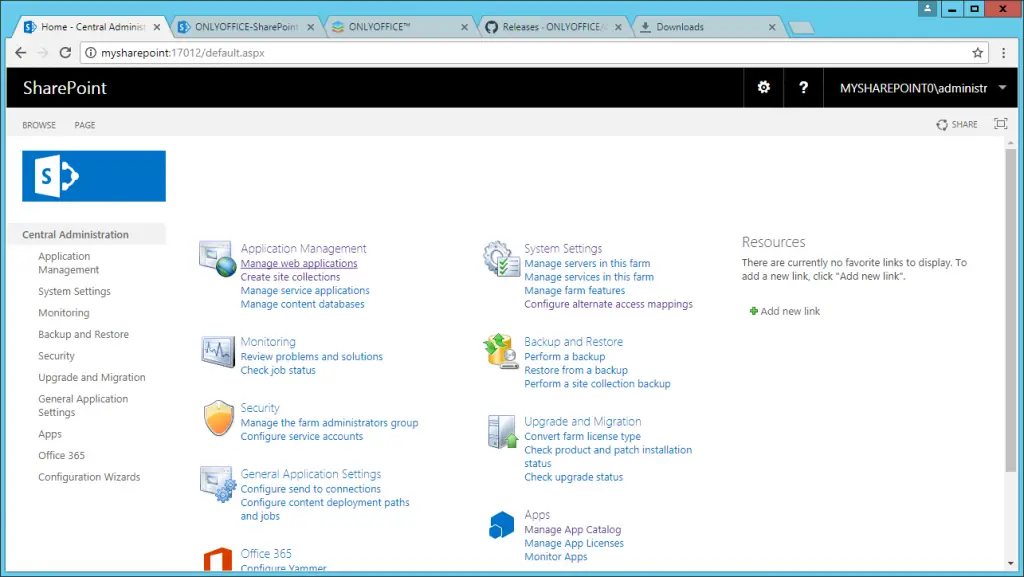The image size is (1024, 577).
Task: Select Backup and Restore in left navigation
Action: (x=84, y=334)
